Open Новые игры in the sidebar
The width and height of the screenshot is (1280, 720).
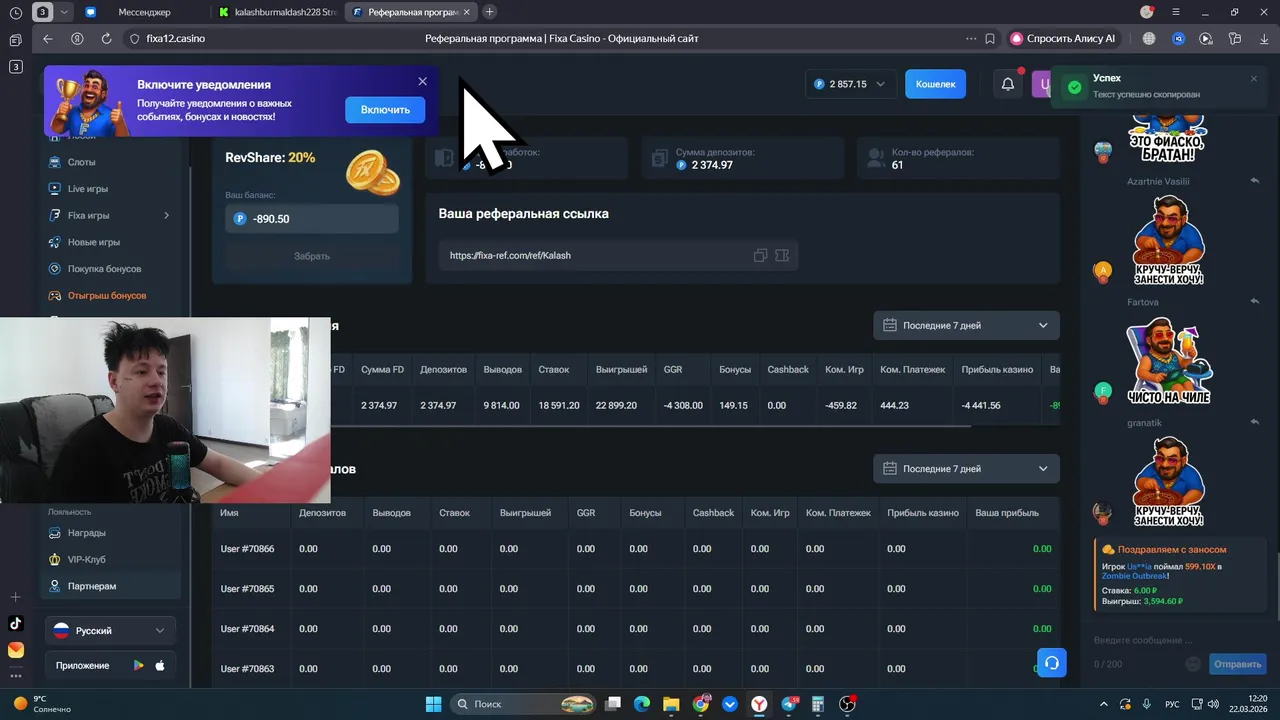(93, 242)
